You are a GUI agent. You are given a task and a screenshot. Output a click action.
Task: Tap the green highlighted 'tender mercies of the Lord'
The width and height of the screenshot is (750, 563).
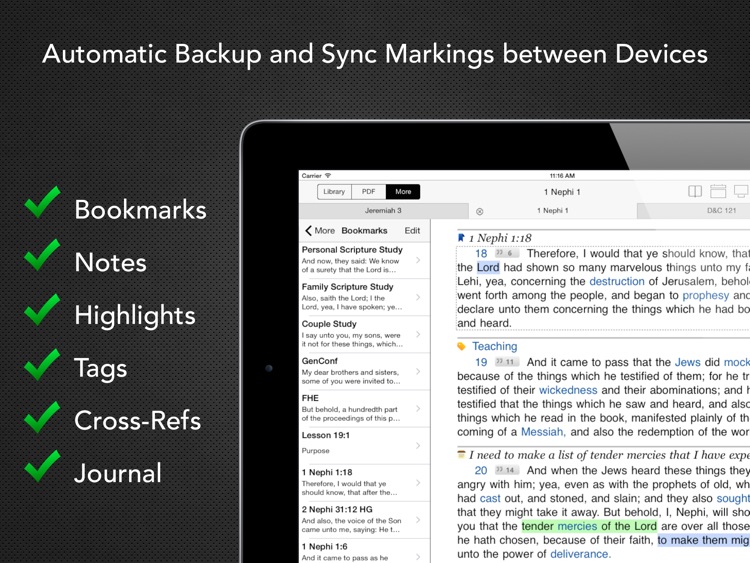(x=589, y=526)
